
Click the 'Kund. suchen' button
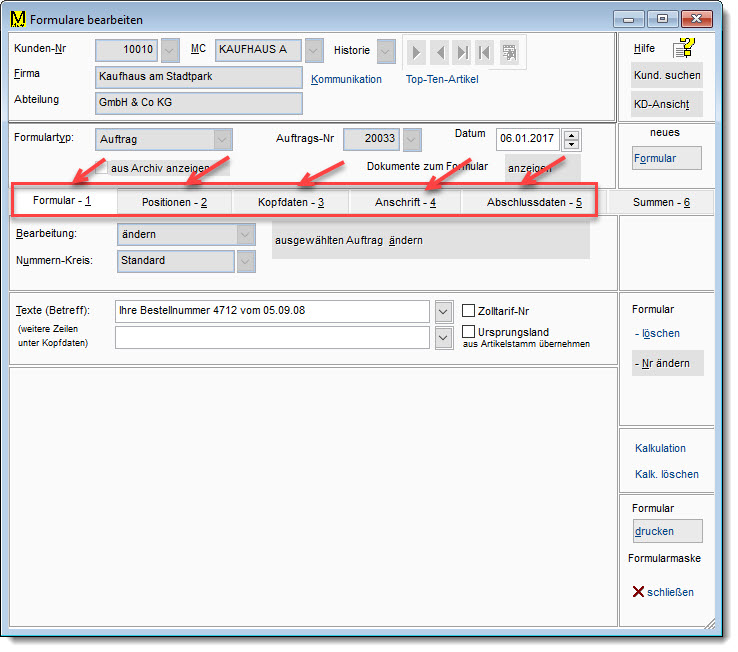click(667, 76)
